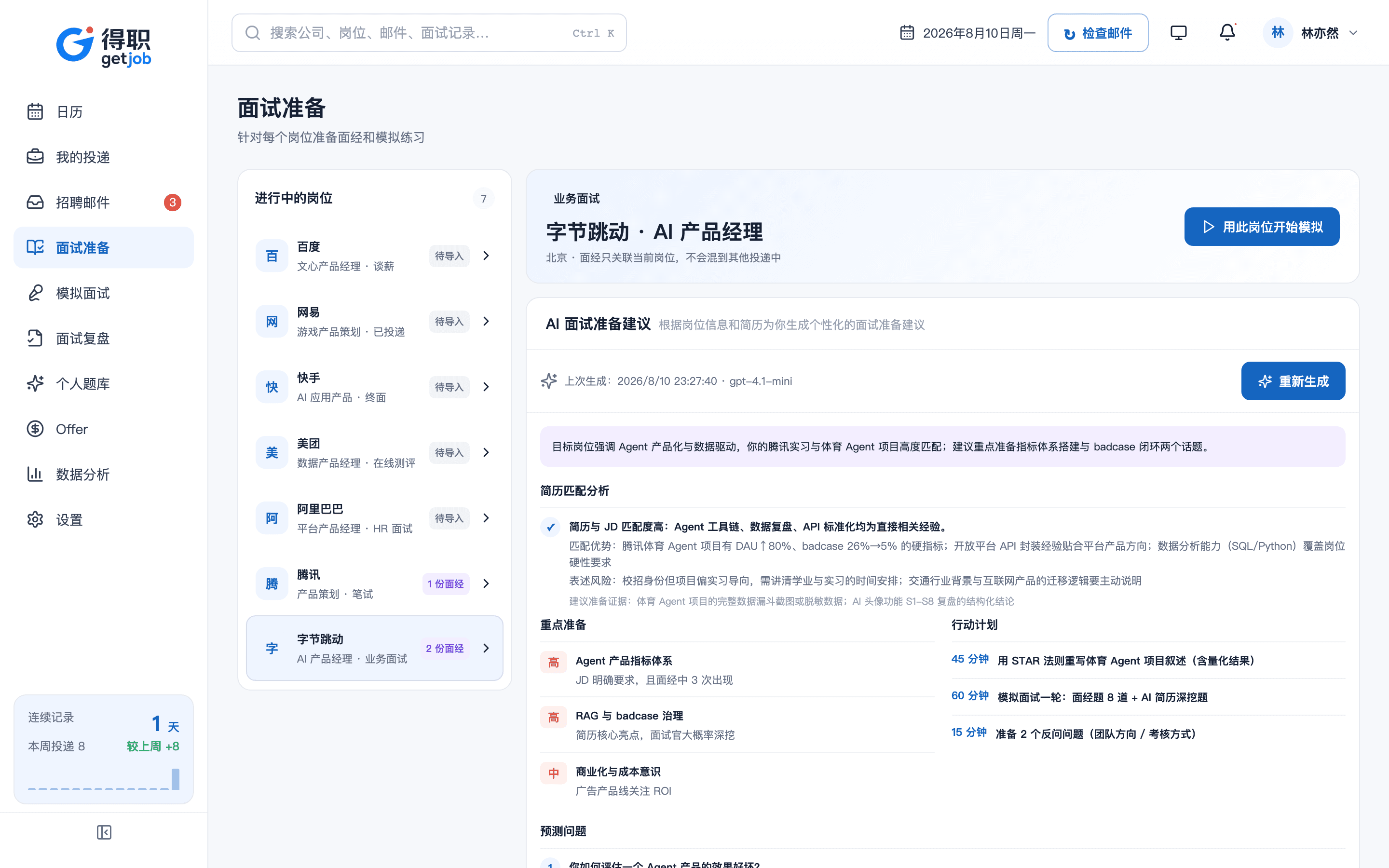Click the pen icon for 模拟面试
The width and height of the screenshot is (1389, 868).
coord(35,293)
